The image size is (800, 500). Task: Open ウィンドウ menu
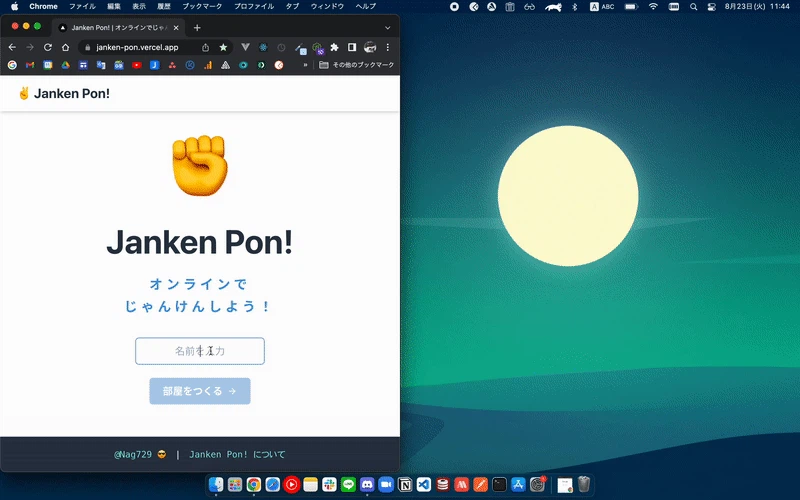point(327,6)
